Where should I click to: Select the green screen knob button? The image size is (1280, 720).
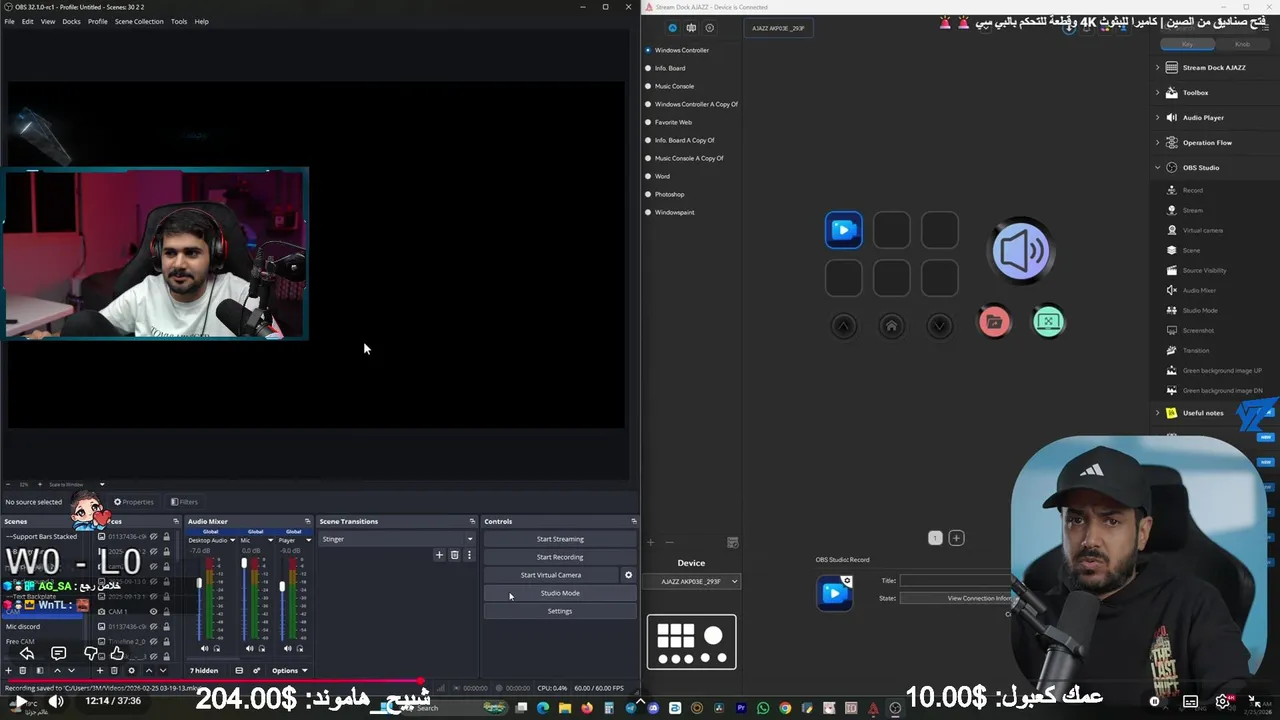(x=1047, y=322)
